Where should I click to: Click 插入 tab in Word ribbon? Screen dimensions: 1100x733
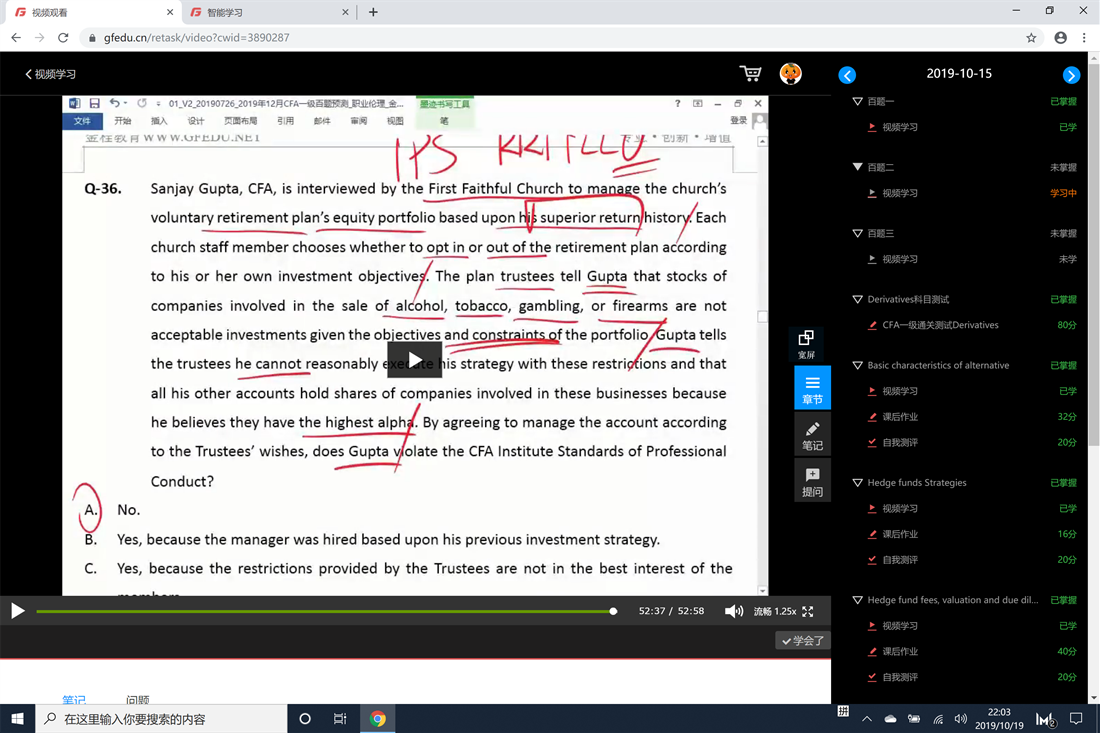tap(159, 121)
